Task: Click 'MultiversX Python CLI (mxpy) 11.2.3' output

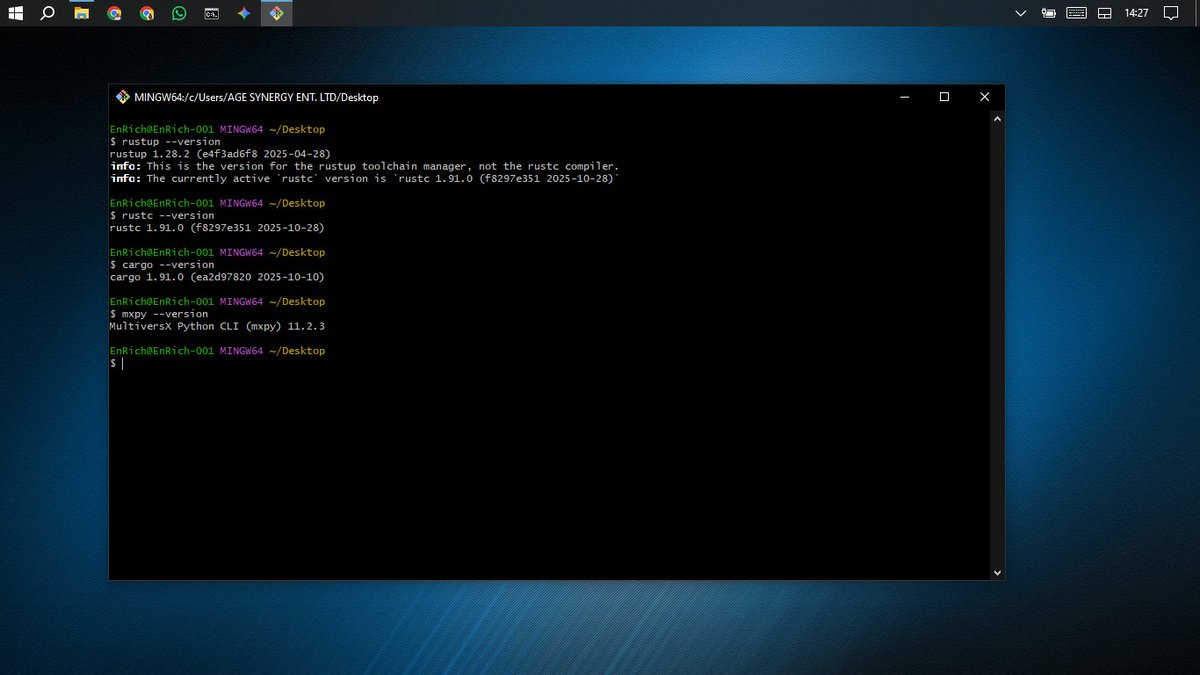Action: click(x=217, y=326)
